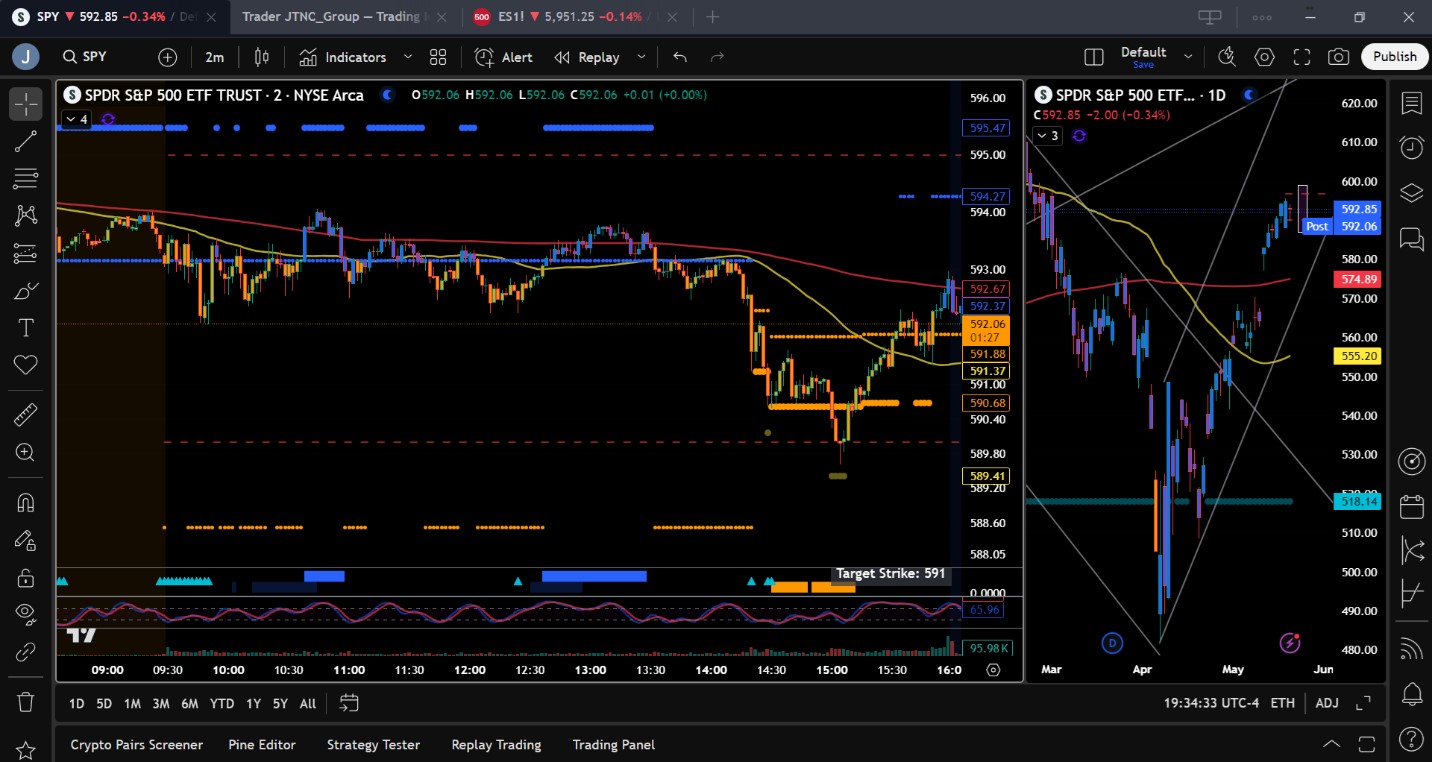The width and height of the screenshot is (1432, 762).
Task: Click the Publish button
Action: coord(1394,57)
